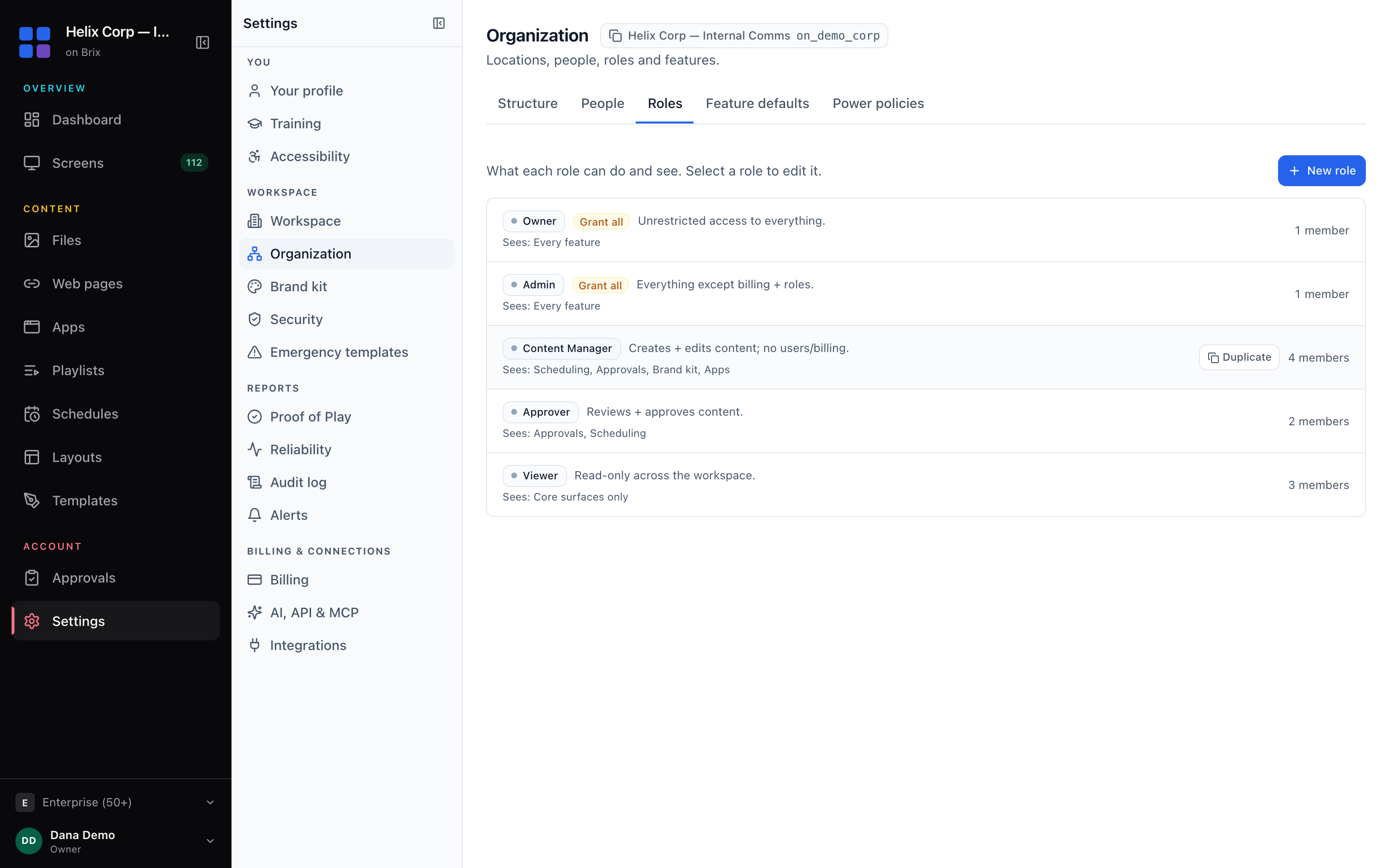
Task: Open Training settings
Action: 347,123
